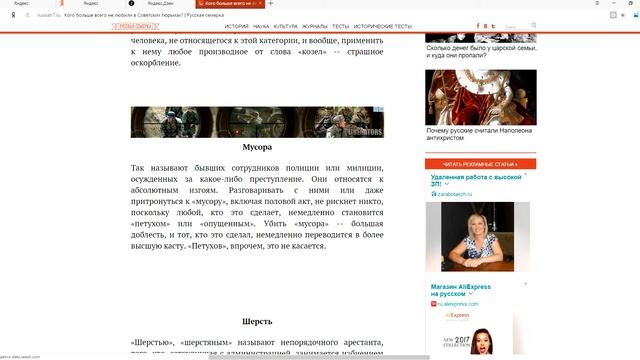Click the bookmark star icon in the address bar
The height and width of the screenshot is (360, 640).
click(623, 15)
